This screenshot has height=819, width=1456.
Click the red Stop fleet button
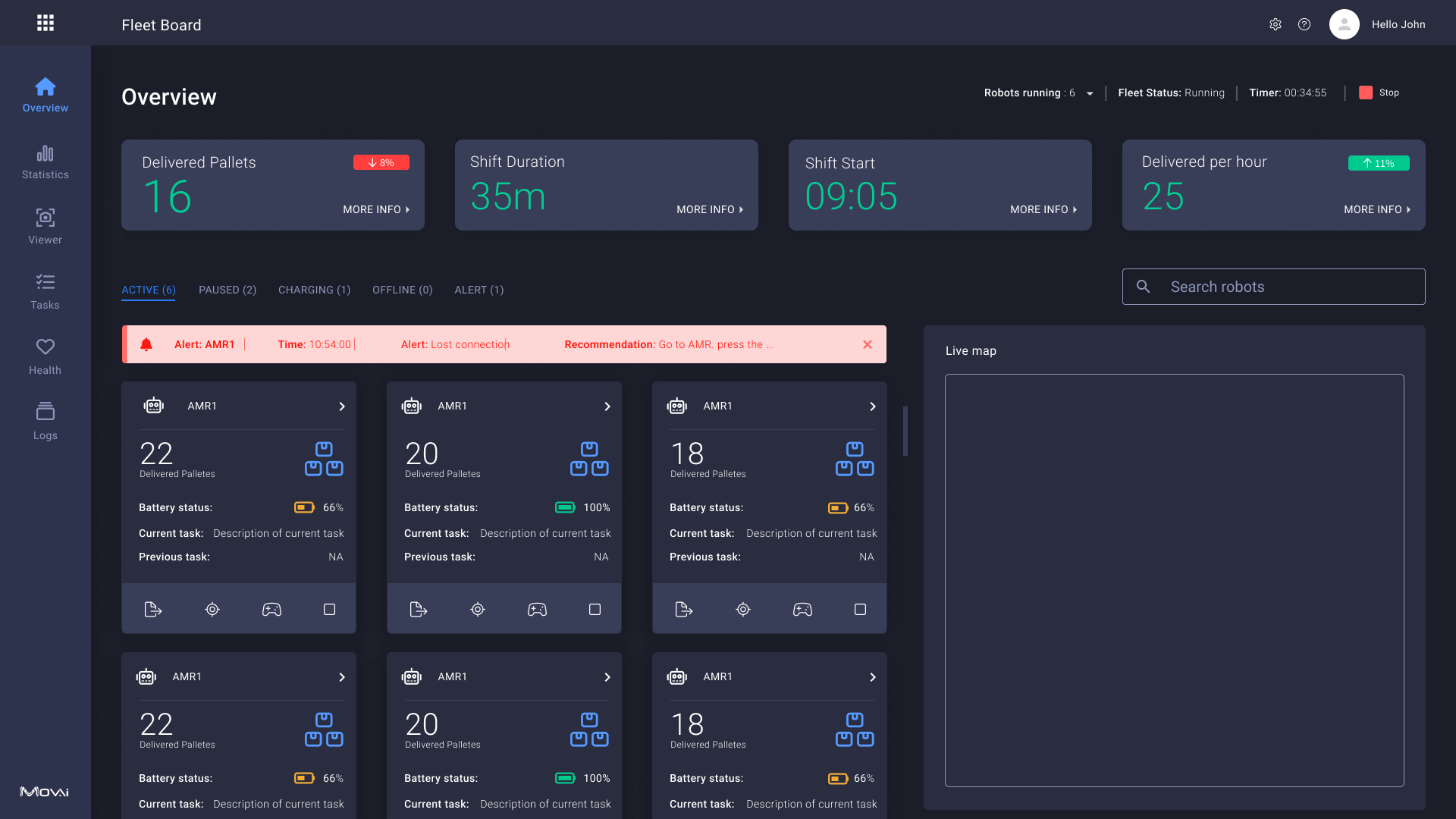(x=1379, y=93)
